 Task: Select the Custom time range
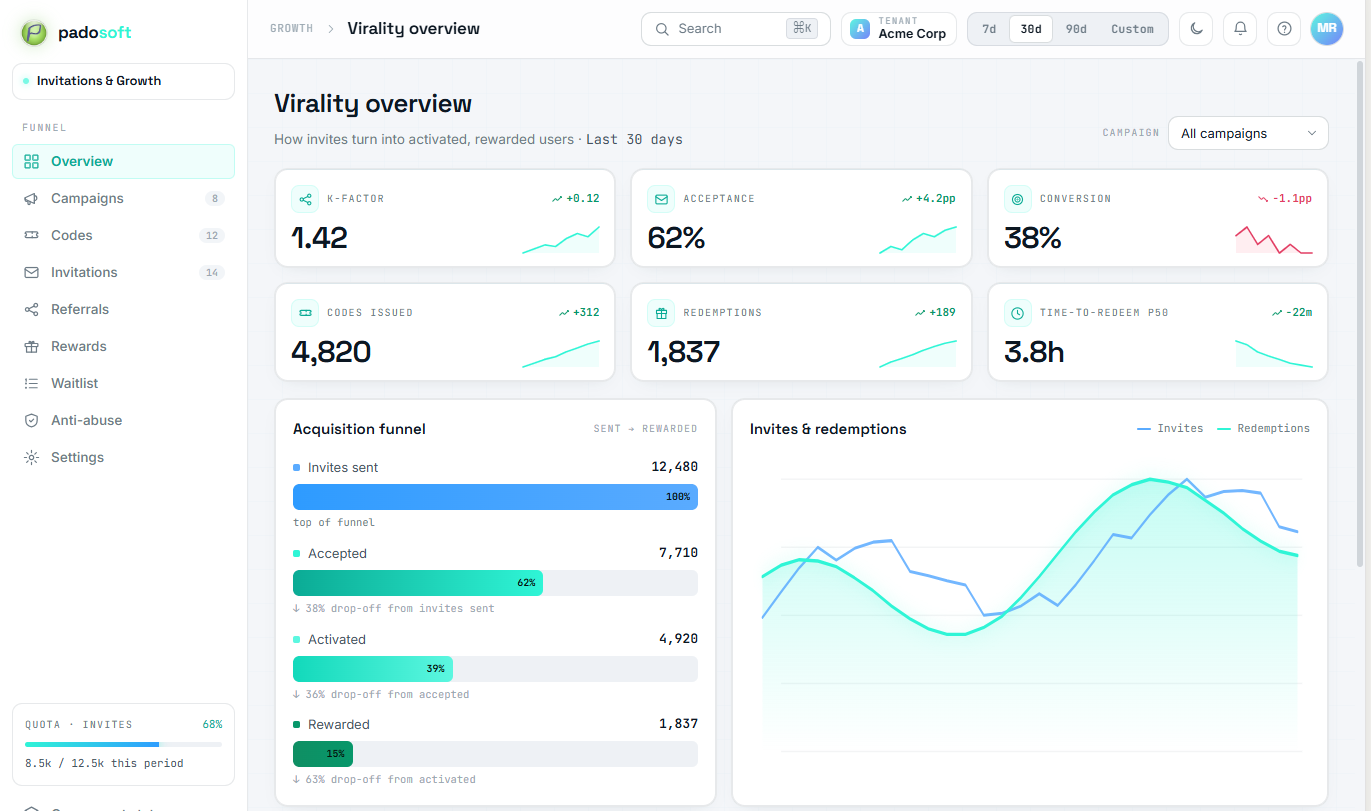[1132, 29]
